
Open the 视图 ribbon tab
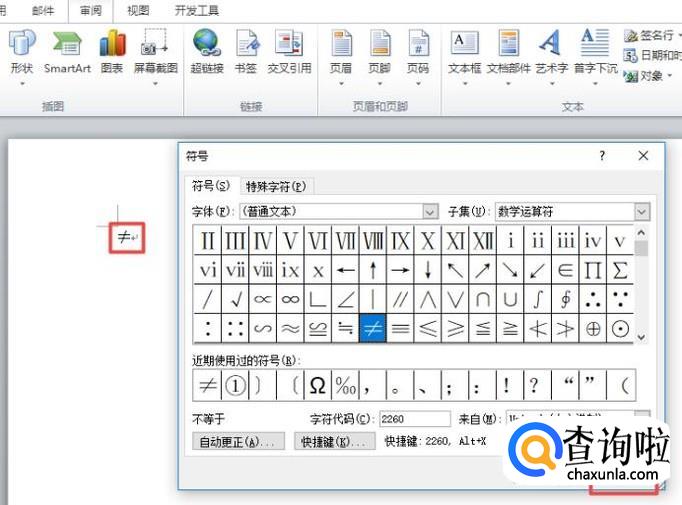(x=138, y=11)
